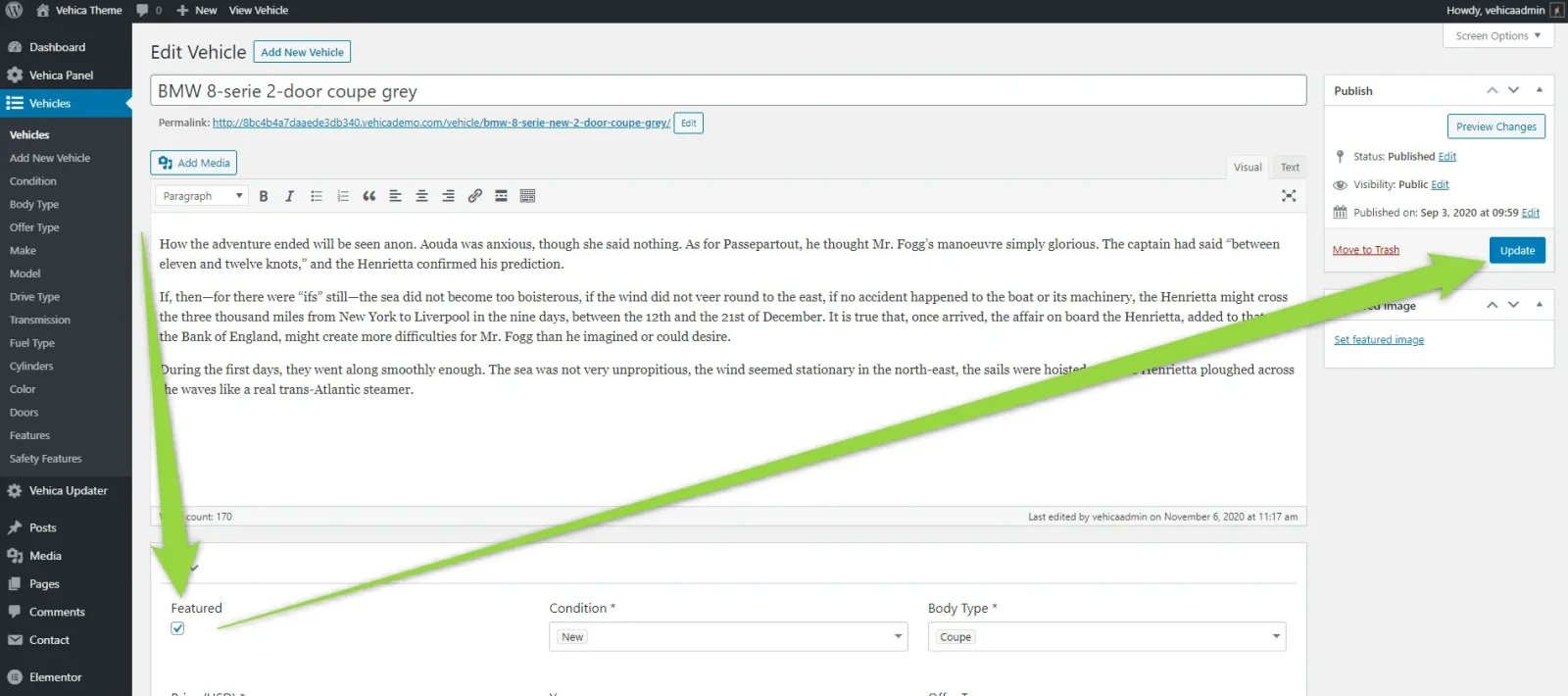Click the vehicle title input field
1568x696 pixels.
[x=728, y=91]
